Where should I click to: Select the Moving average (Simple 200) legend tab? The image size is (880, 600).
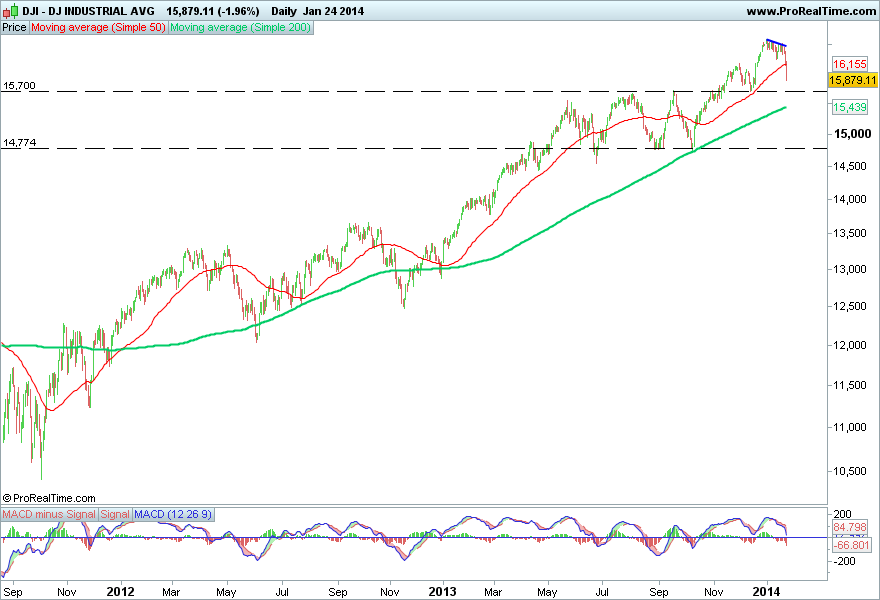[240, 28]
